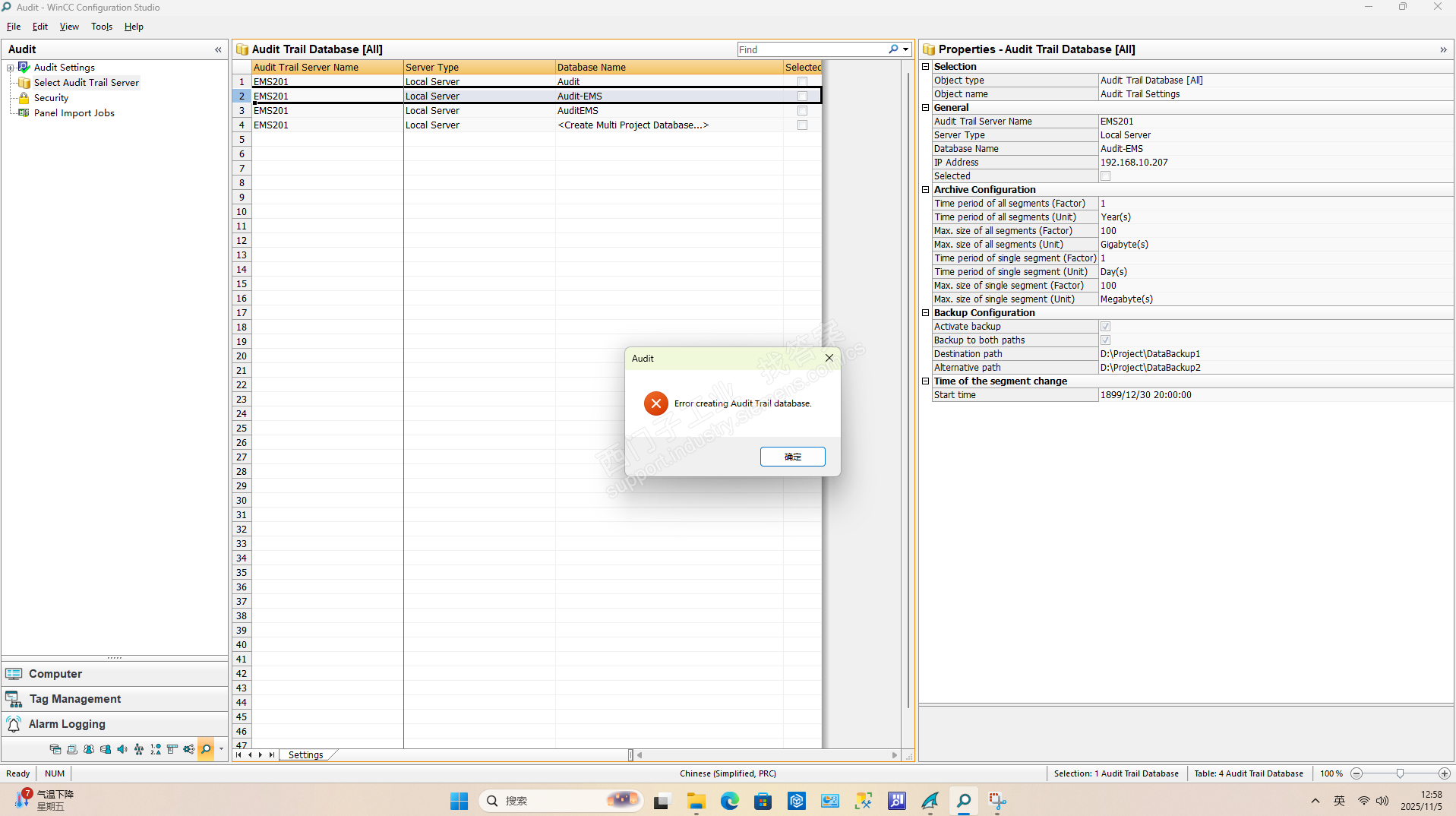The image size is (1456, 816).
Task: Open Audit Settings tree node icon
Action: [24, 68]
